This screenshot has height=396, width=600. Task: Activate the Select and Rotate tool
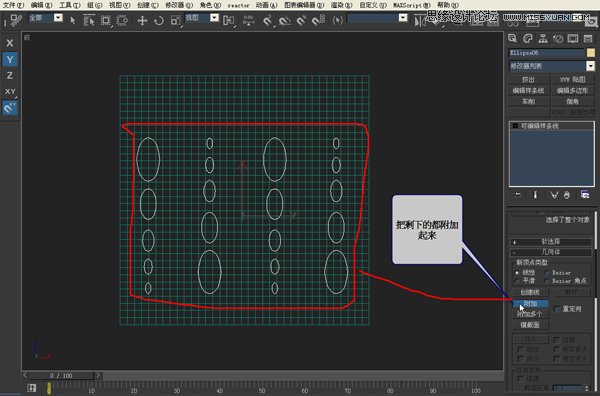(x=158, y=20)
